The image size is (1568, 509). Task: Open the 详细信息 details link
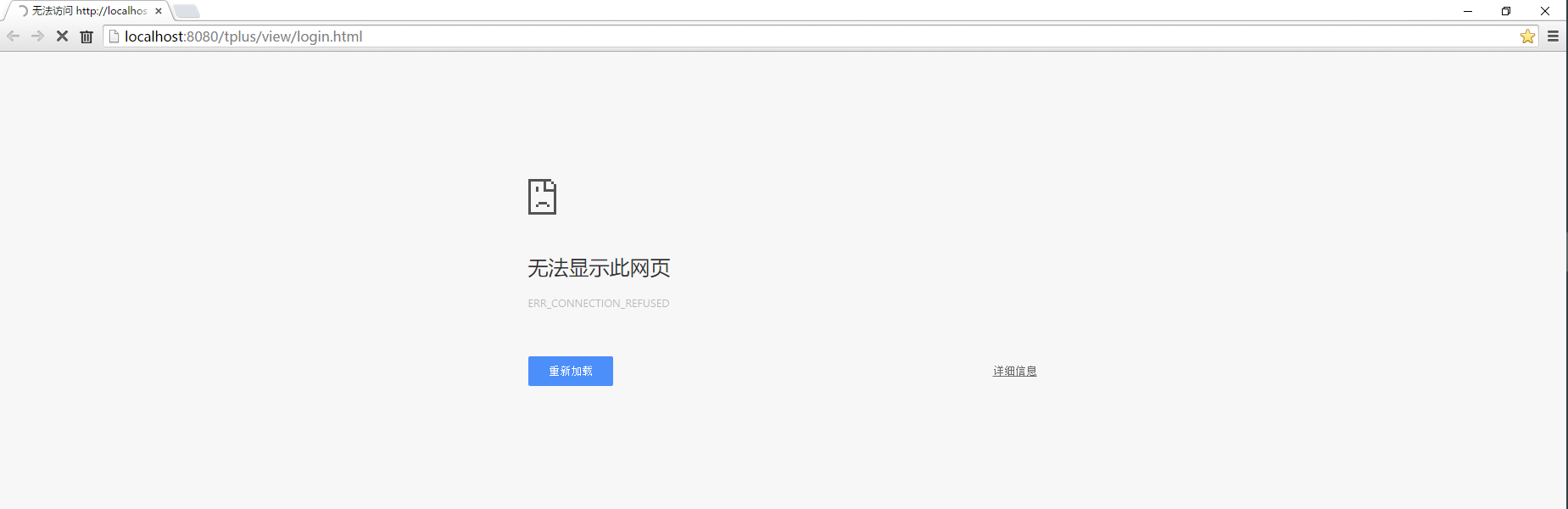pyautogui.click(x=1015, y=372)
